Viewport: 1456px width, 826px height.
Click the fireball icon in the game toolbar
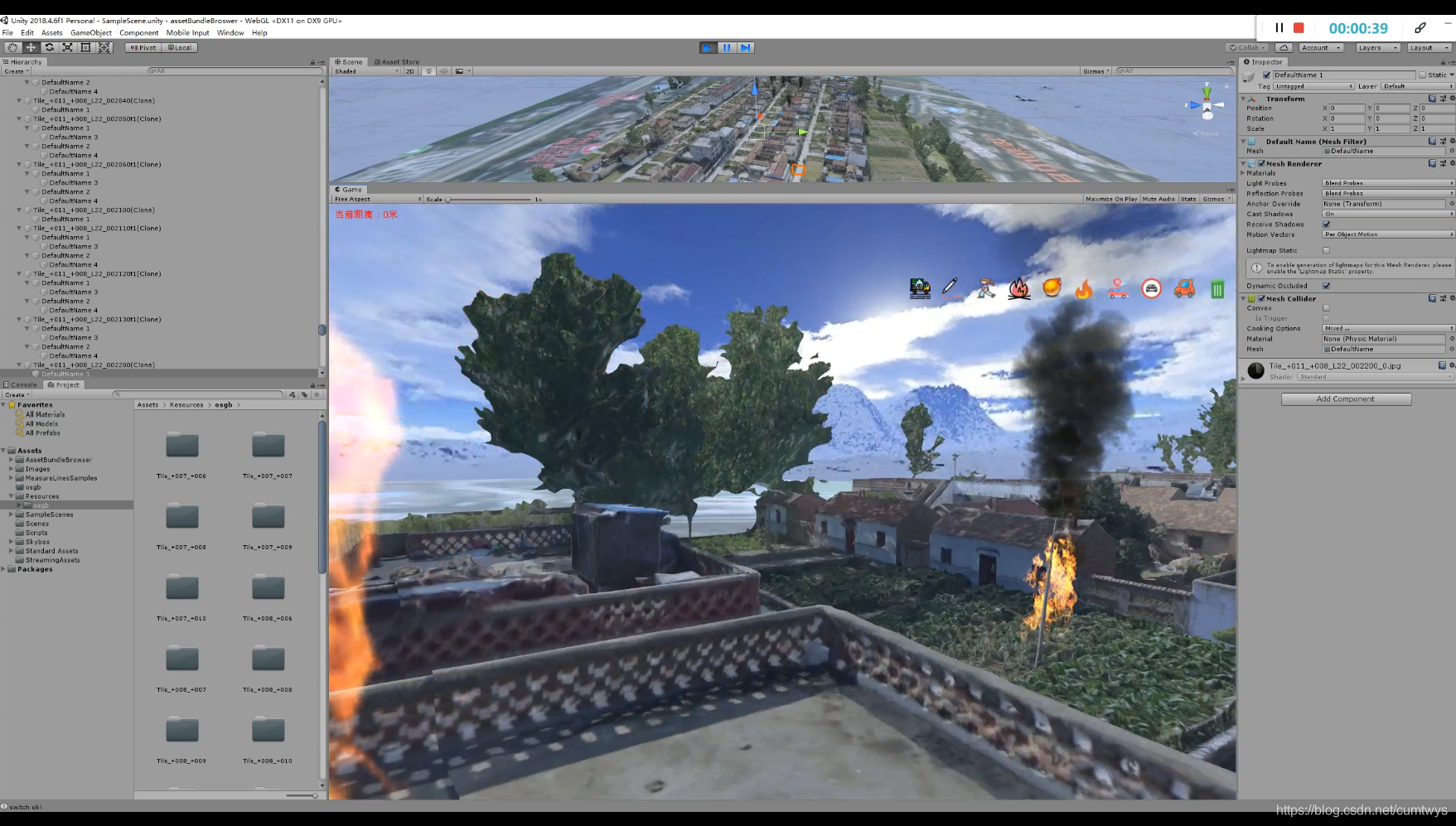pos(1052,289)
